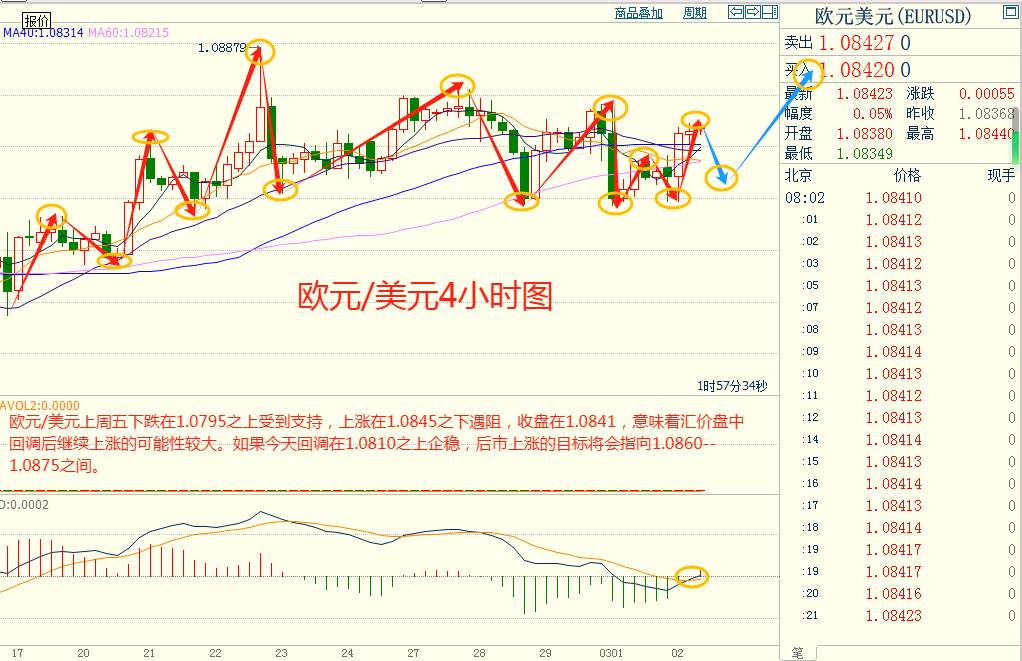Click date label 0301 on time axis
The height and width of the screenshot is (661, 1022).
pyautogui.click(x=611, y=653)
